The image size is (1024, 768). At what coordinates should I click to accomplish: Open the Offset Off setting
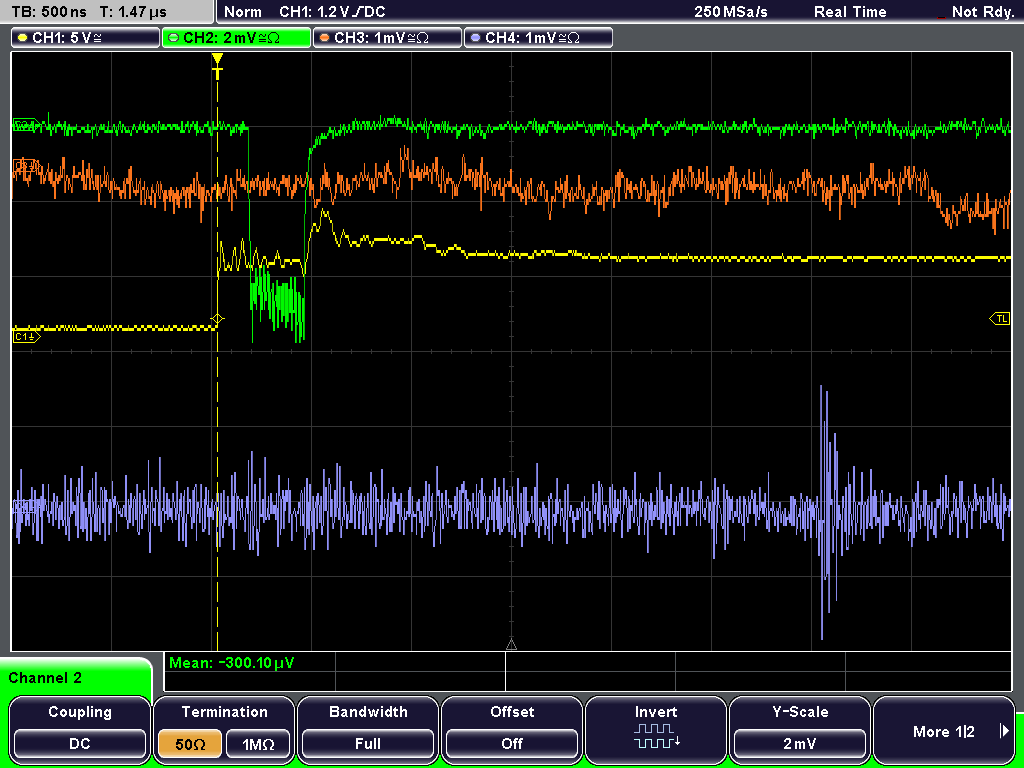[x=512, y=744]
